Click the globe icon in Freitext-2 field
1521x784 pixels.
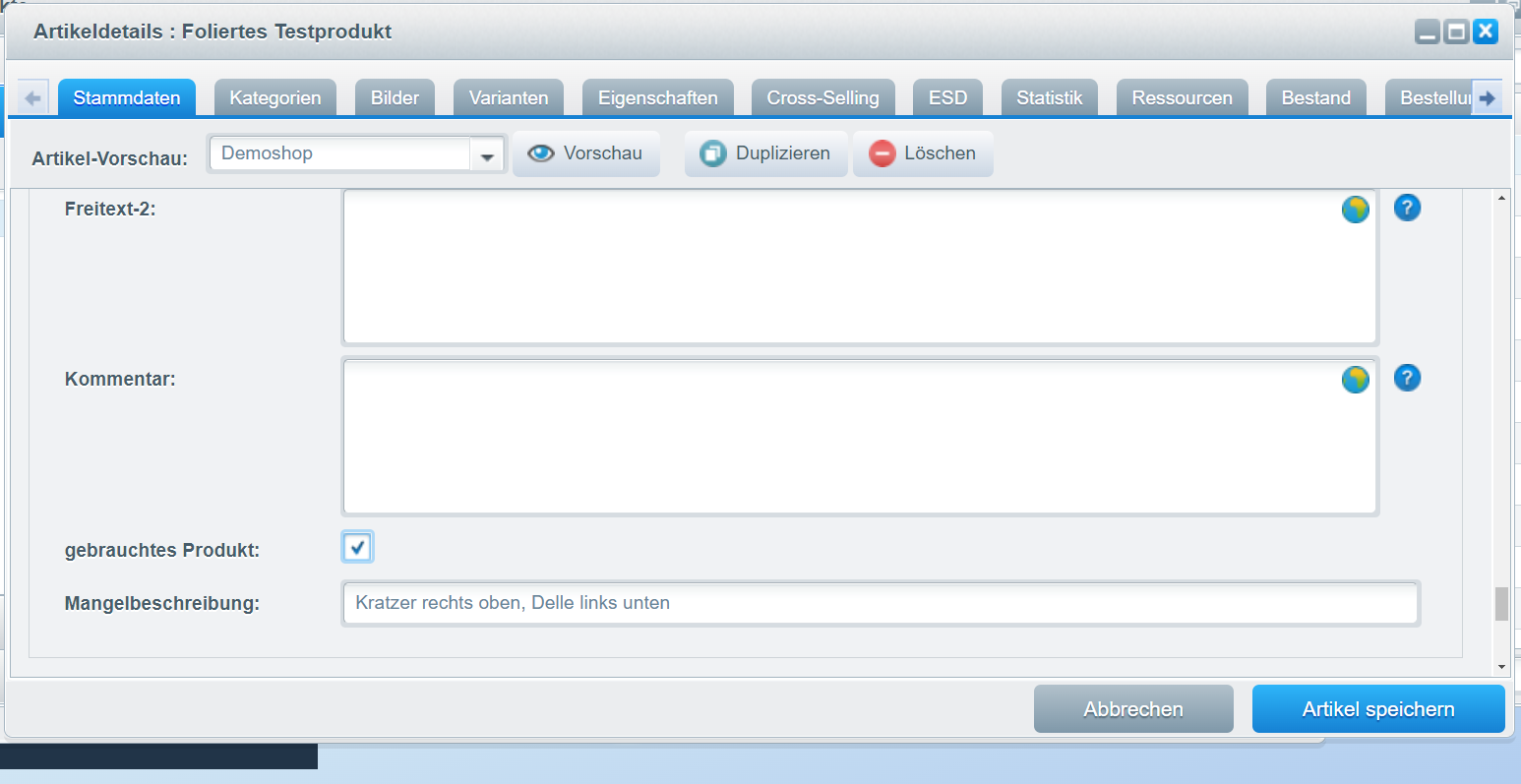coord(1356,209)
